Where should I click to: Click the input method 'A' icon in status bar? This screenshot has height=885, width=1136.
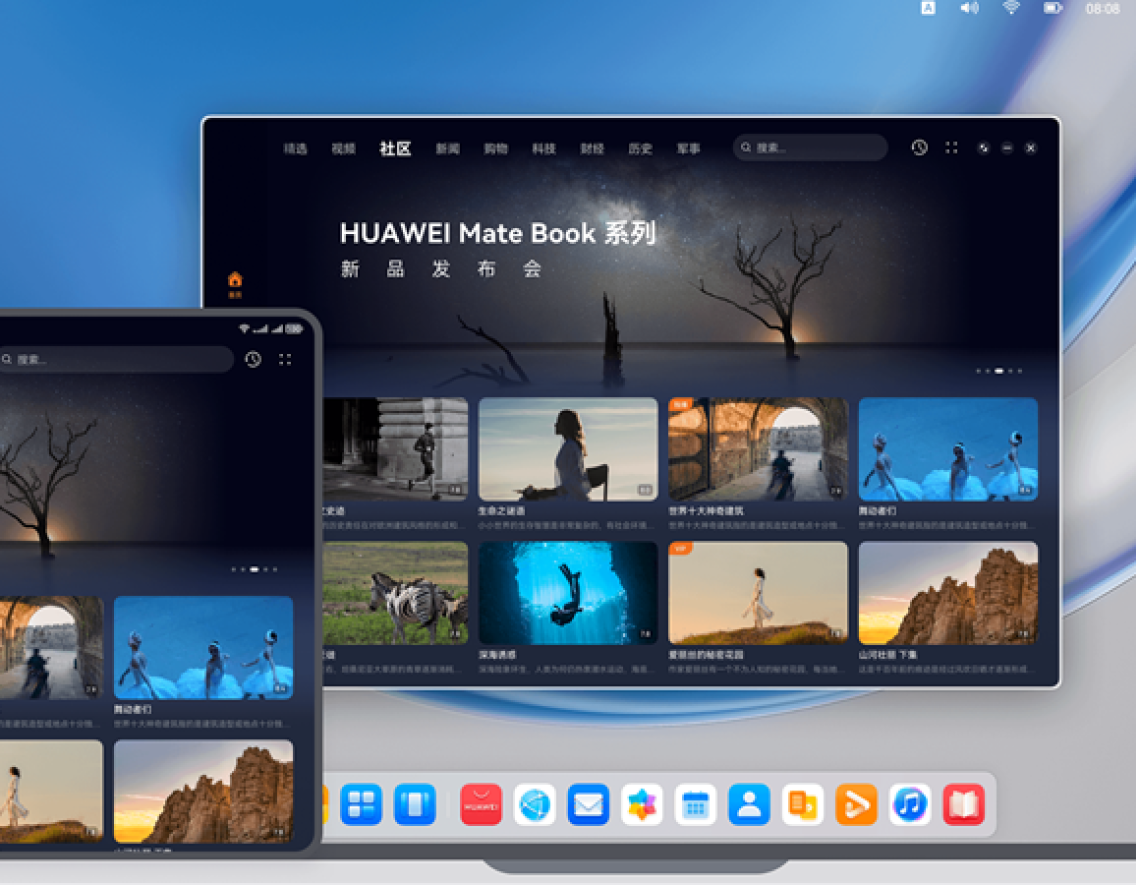(928, 8)
